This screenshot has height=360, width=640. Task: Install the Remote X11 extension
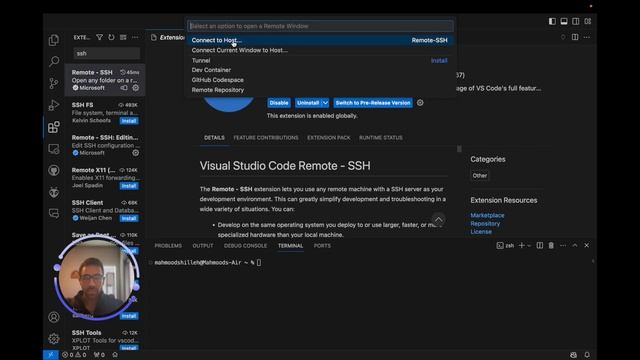[x=129, y=186]
